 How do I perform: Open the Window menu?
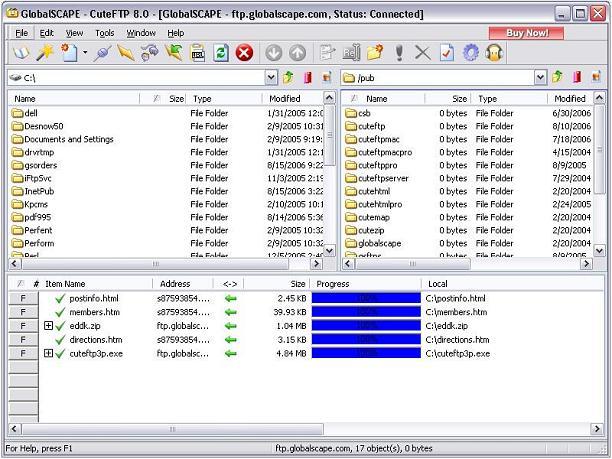(141, 33)
